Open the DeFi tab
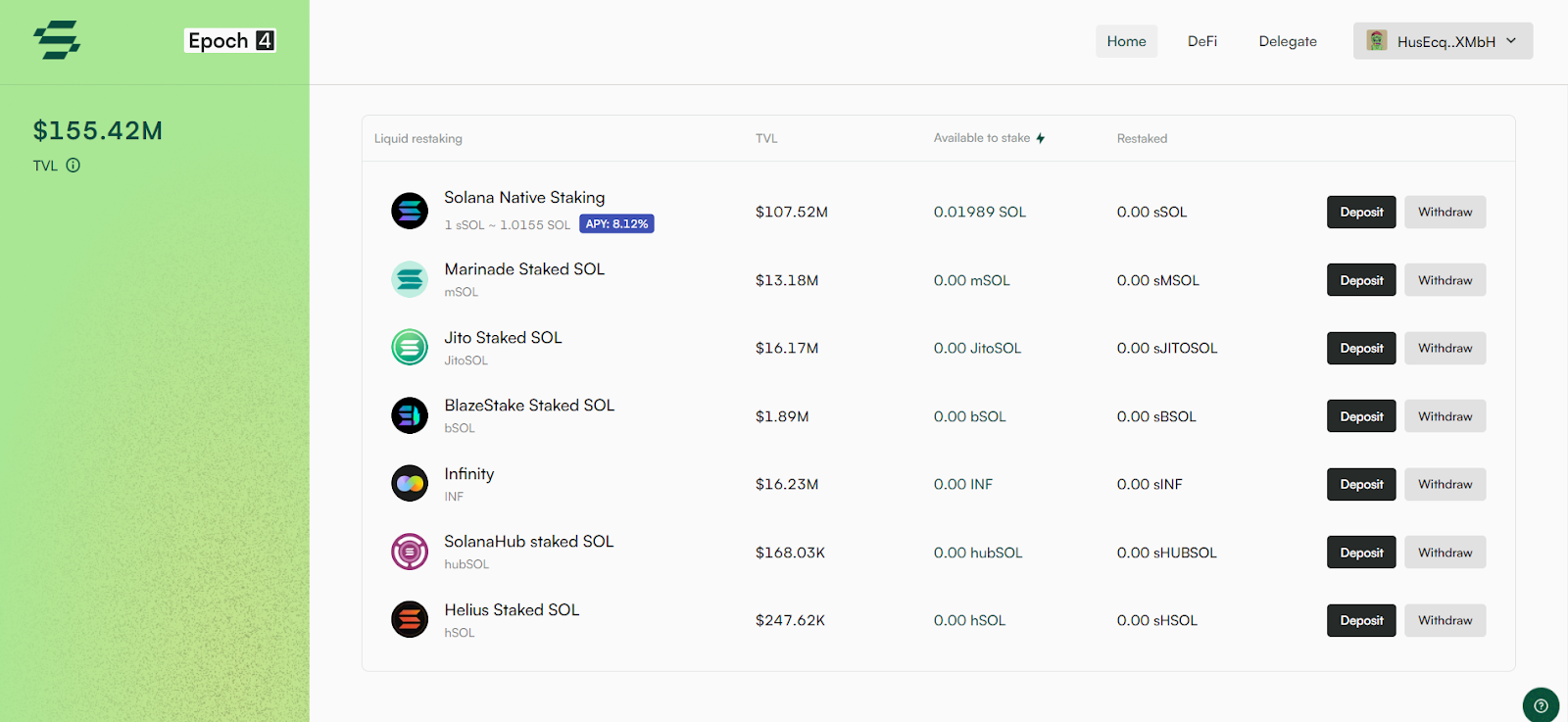Viewport: 1568px width, 722px height. (1202, 41)
